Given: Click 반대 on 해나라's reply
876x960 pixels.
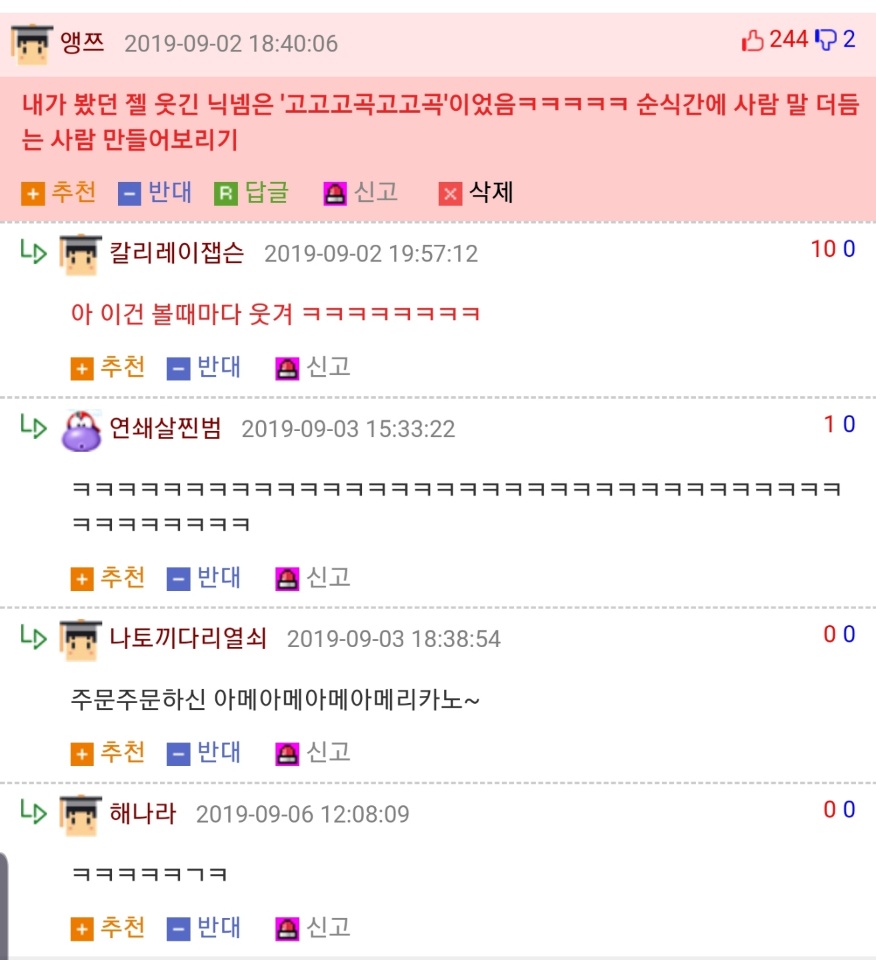Looking at the screenshot, I should tap(204, 928).
